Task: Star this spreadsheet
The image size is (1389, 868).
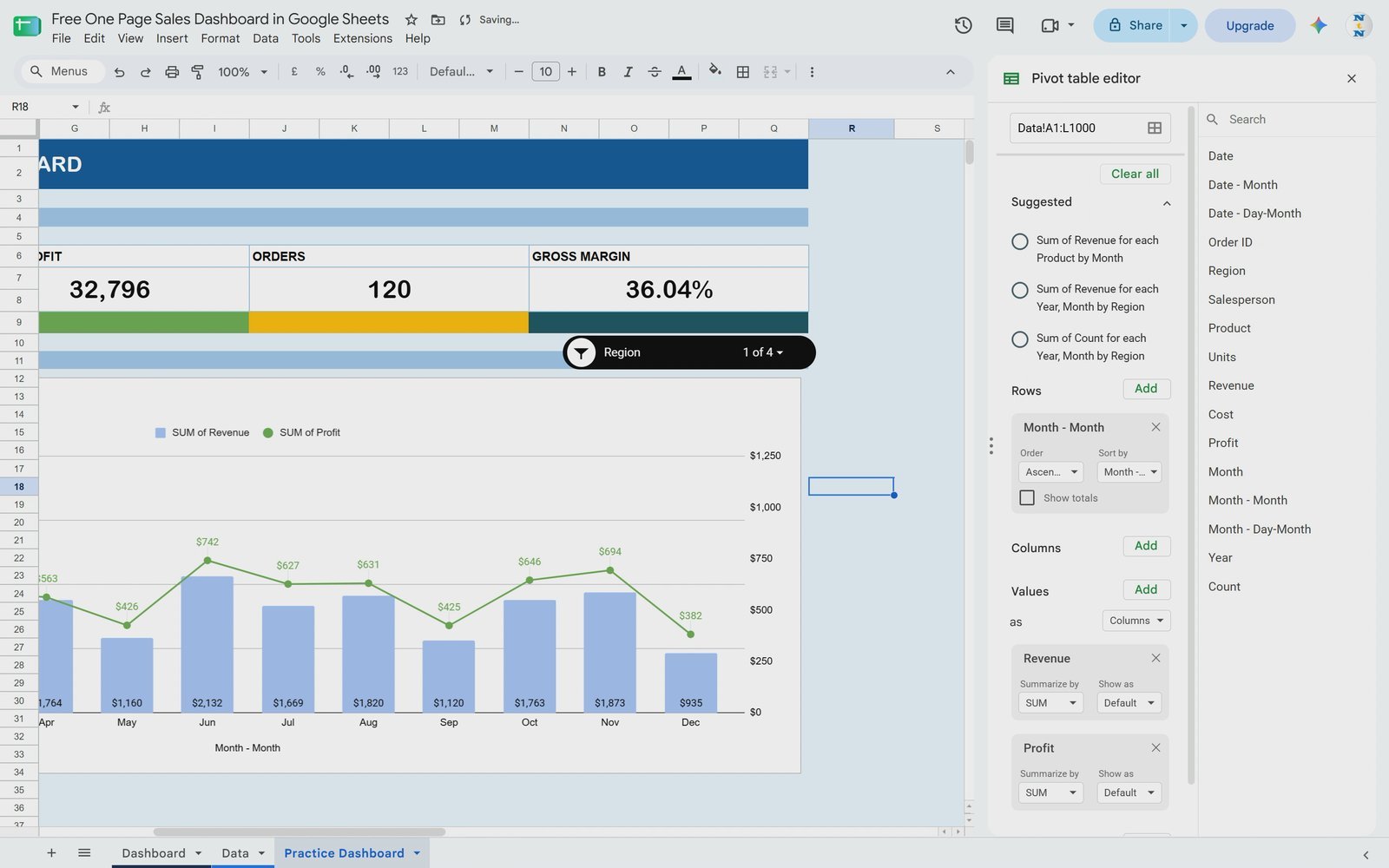Action: coord(411,20)
